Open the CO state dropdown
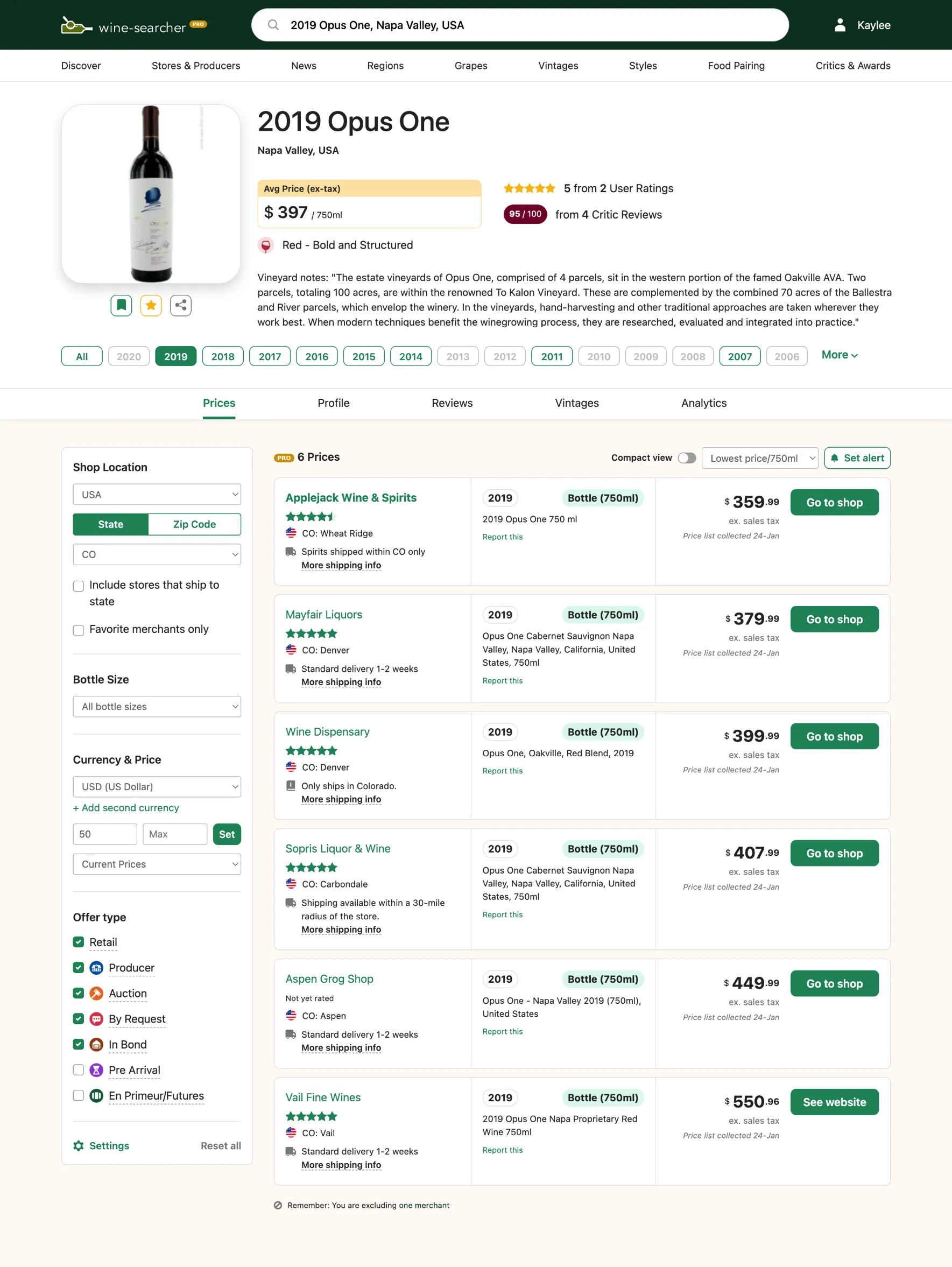The height and width of the screenshot is (1267, 952). click(157, 554)
